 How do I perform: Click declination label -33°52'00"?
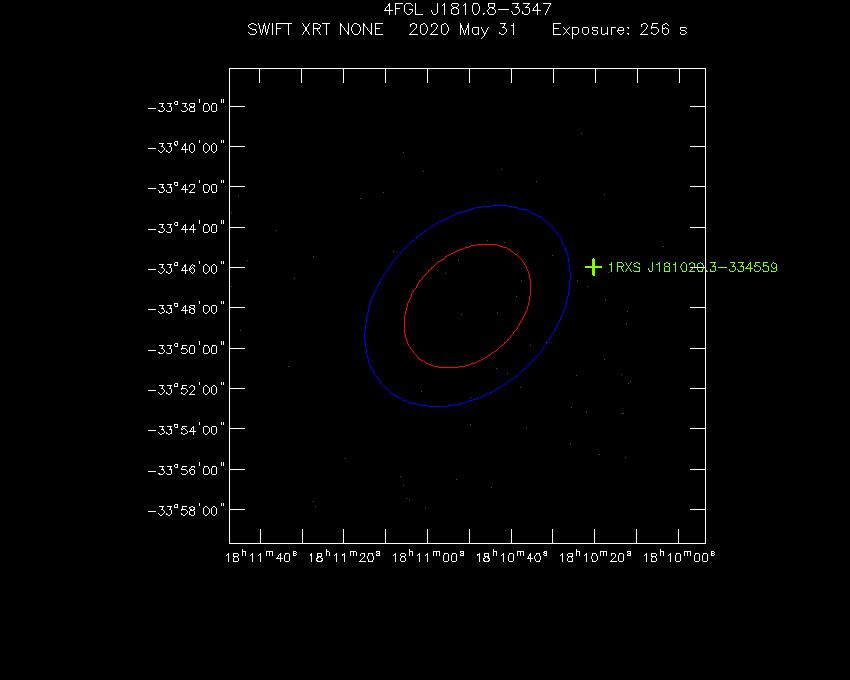(186, 390)
